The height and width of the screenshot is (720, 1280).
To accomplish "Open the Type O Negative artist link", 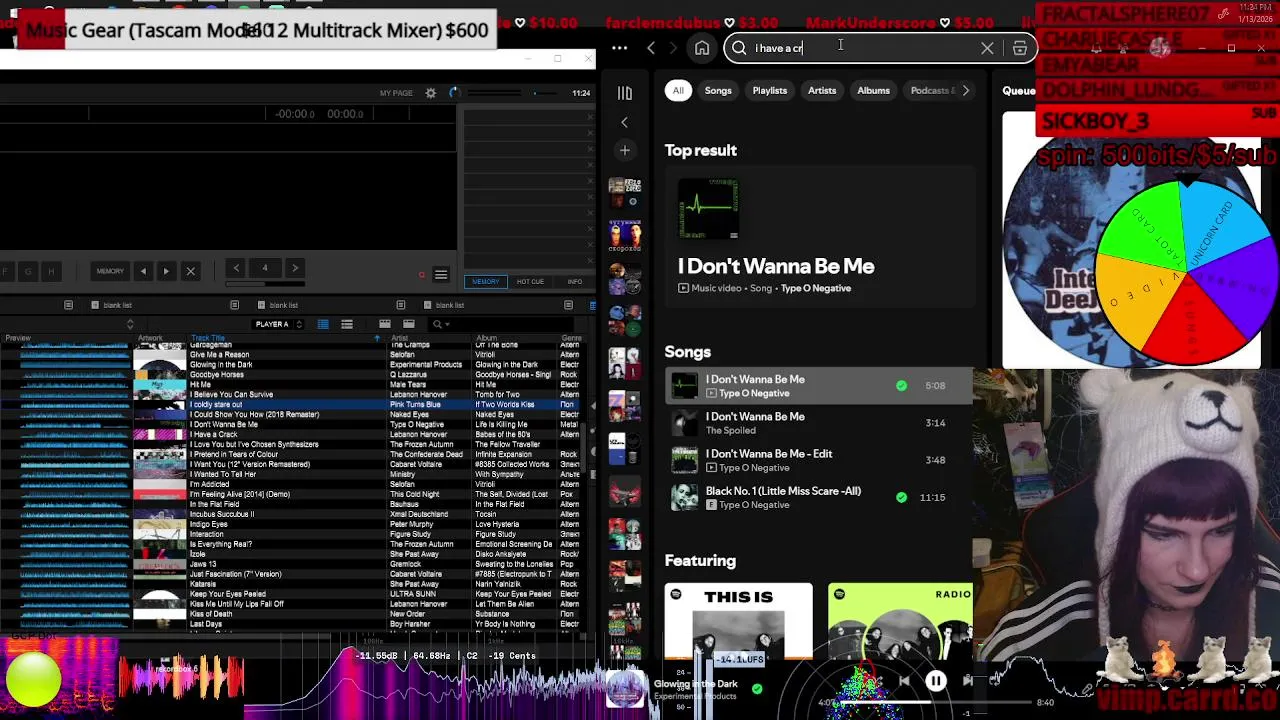I will (x=816, y=288).
